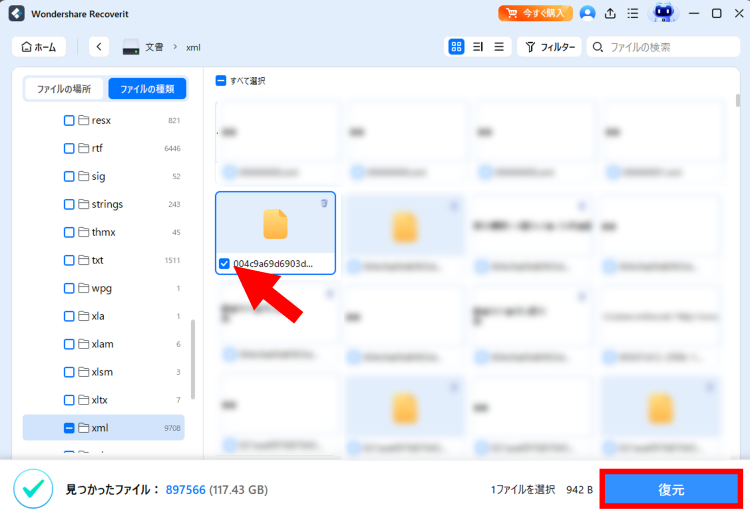Select the xml folder row

tap(104, 428)
